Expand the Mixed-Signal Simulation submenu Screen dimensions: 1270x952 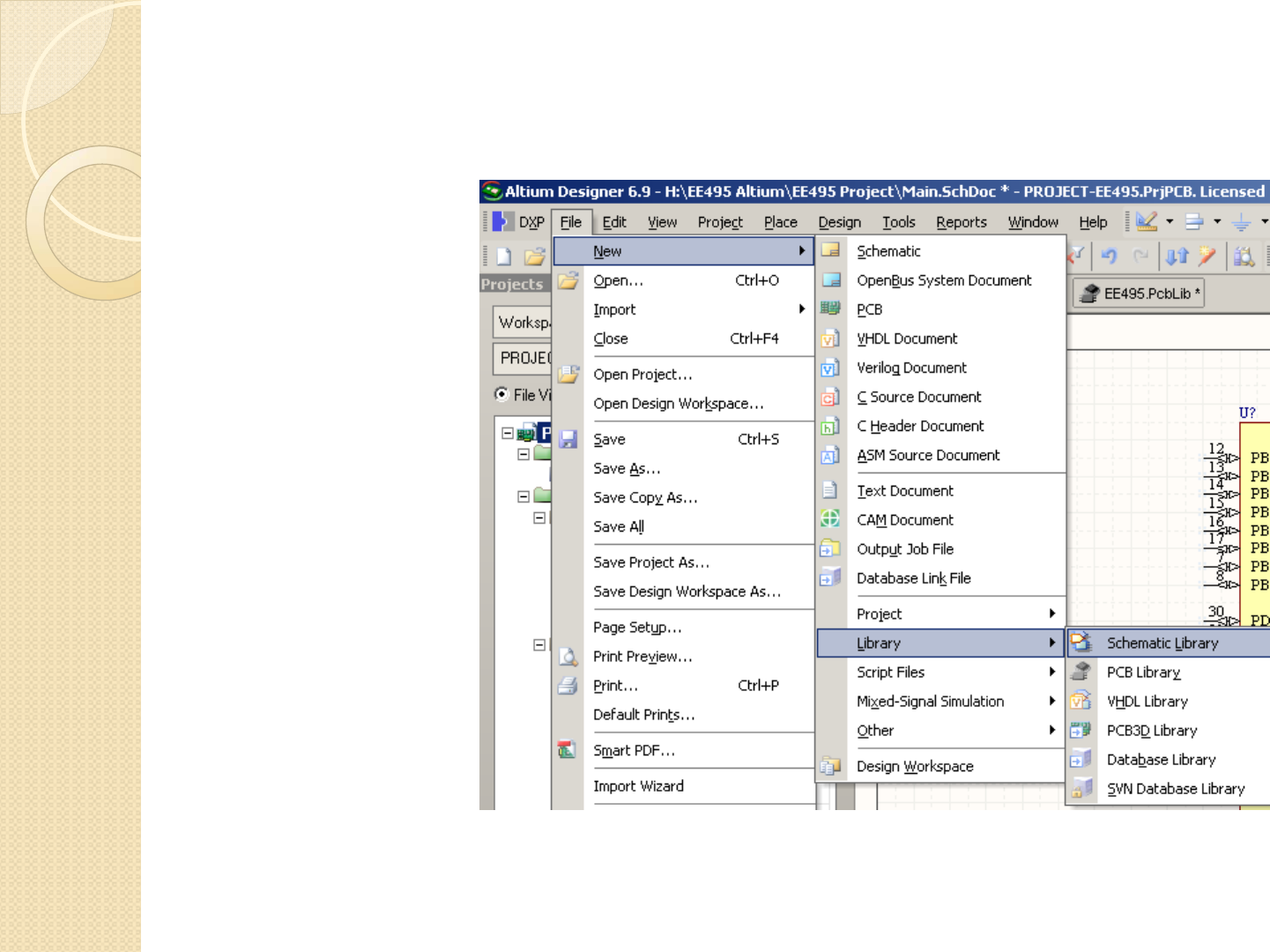[1052, 701]
